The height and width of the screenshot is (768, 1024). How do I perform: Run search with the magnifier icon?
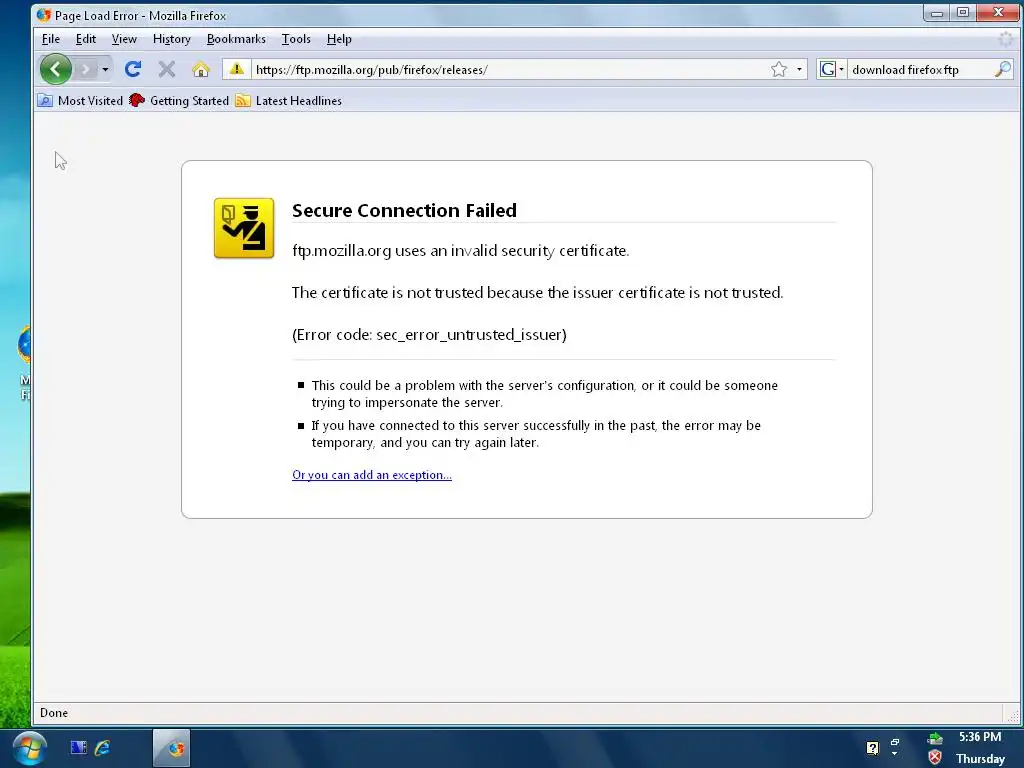[1002, 69]
